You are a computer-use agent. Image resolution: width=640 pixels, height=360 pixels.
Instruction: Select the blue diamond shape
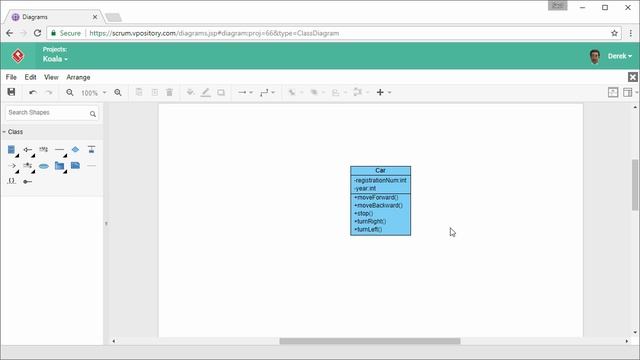tap(76, 149)
